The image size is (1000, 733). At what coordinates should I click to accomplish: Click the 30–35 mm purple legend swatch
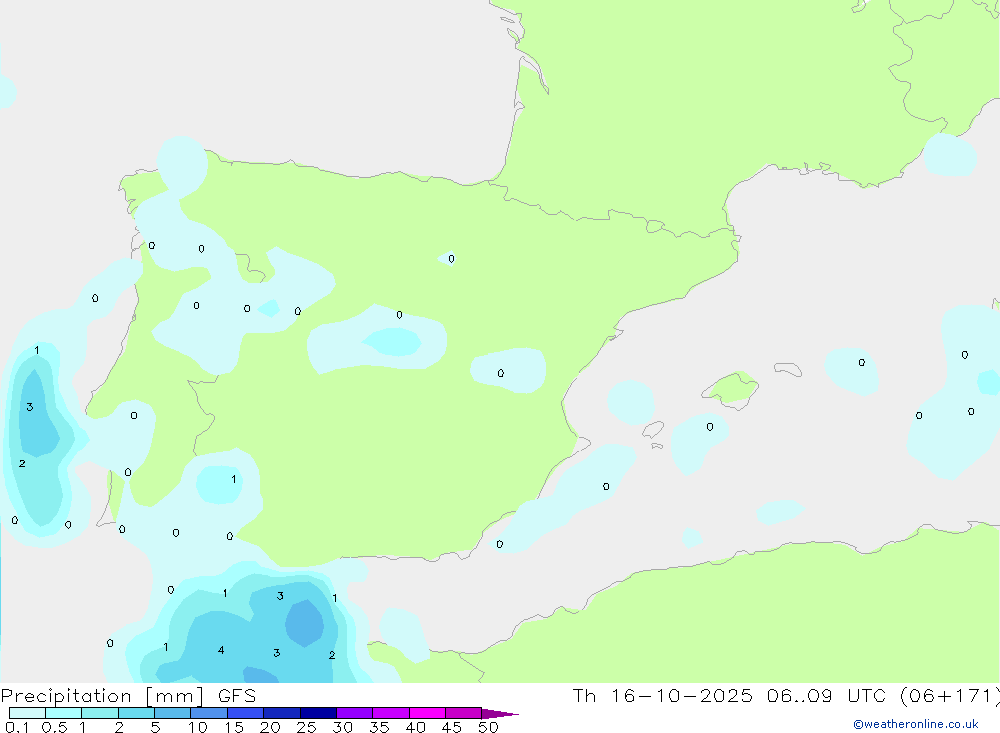[355, 713]
